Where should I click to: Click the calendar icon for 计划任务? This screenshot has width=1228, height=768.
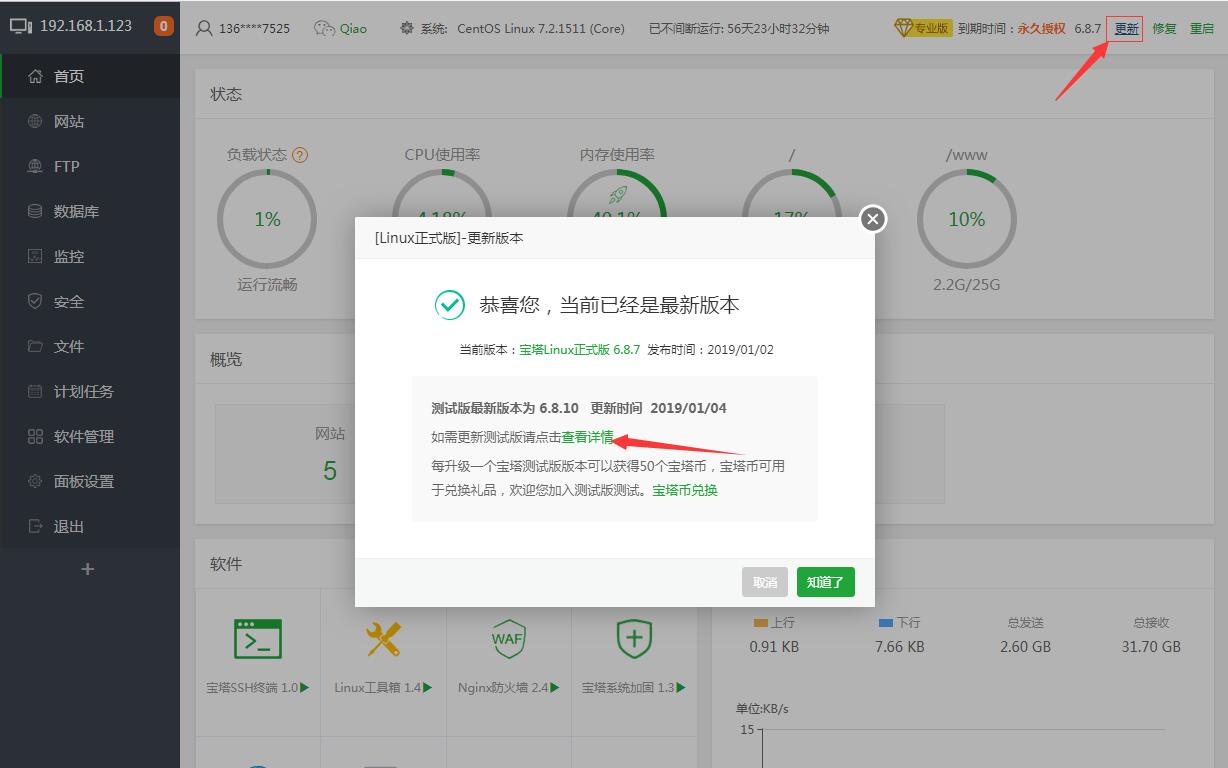tap(36, 391)
